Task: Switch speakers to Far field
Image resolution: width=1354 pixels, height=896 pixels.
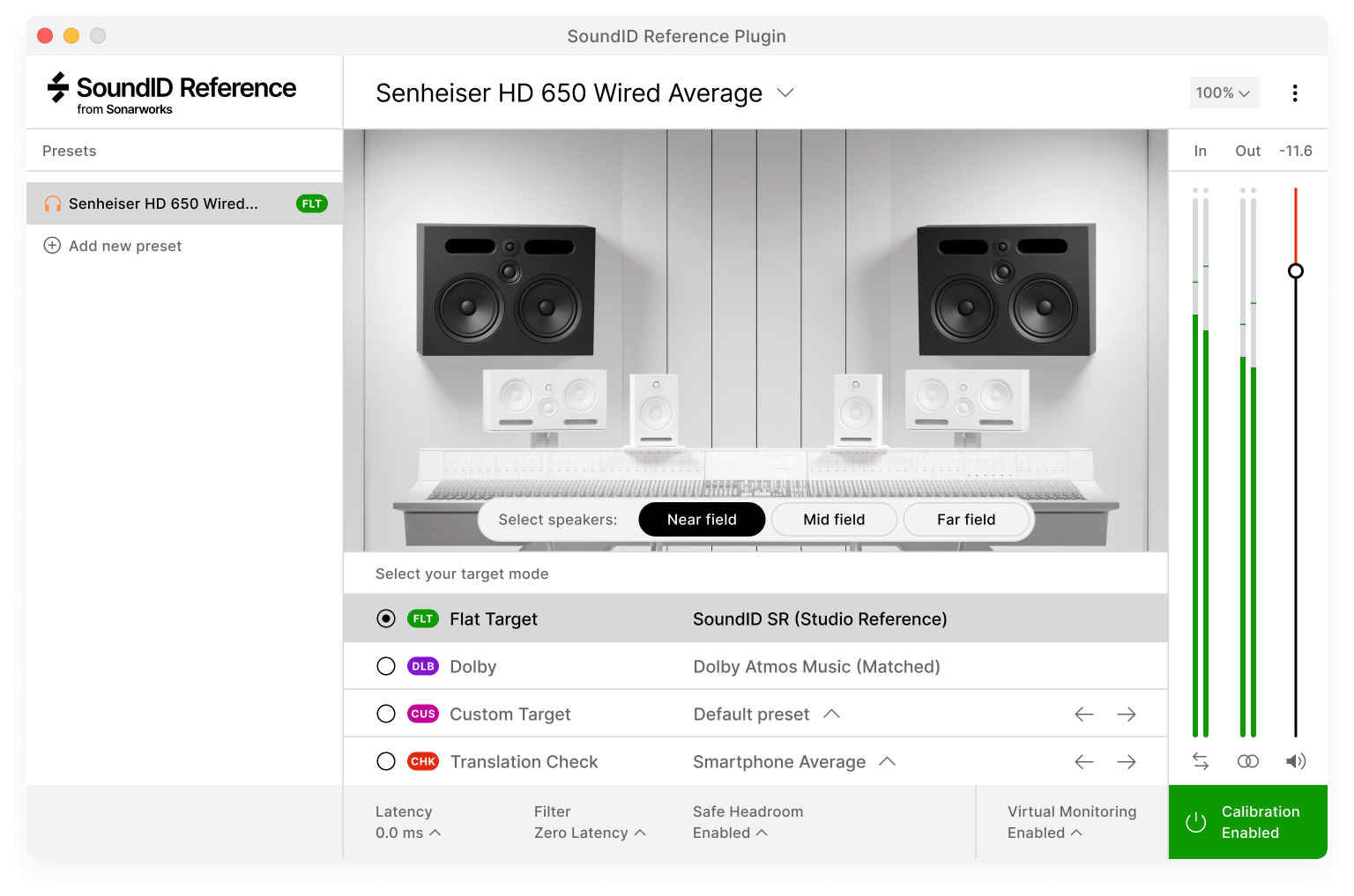Action: [965, 520]
